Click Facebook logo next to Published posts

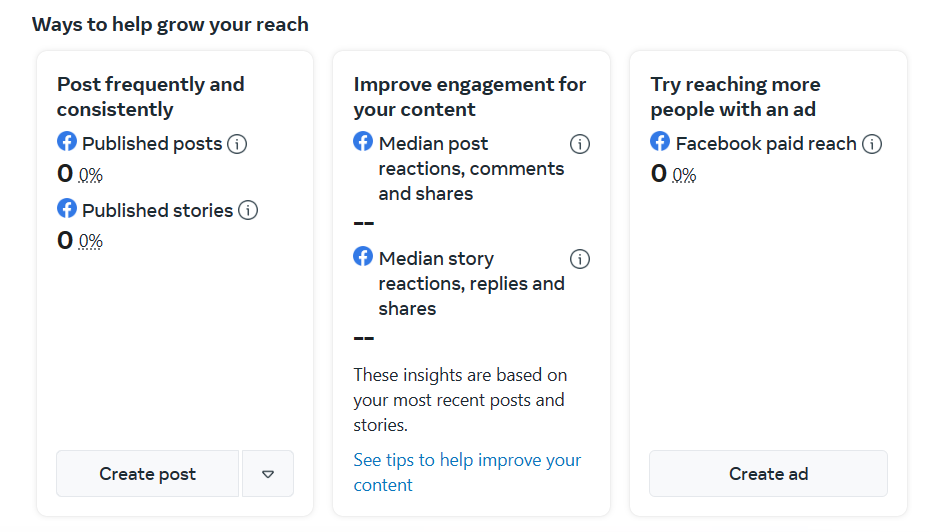pyautogui.click(x=67, y=142)
